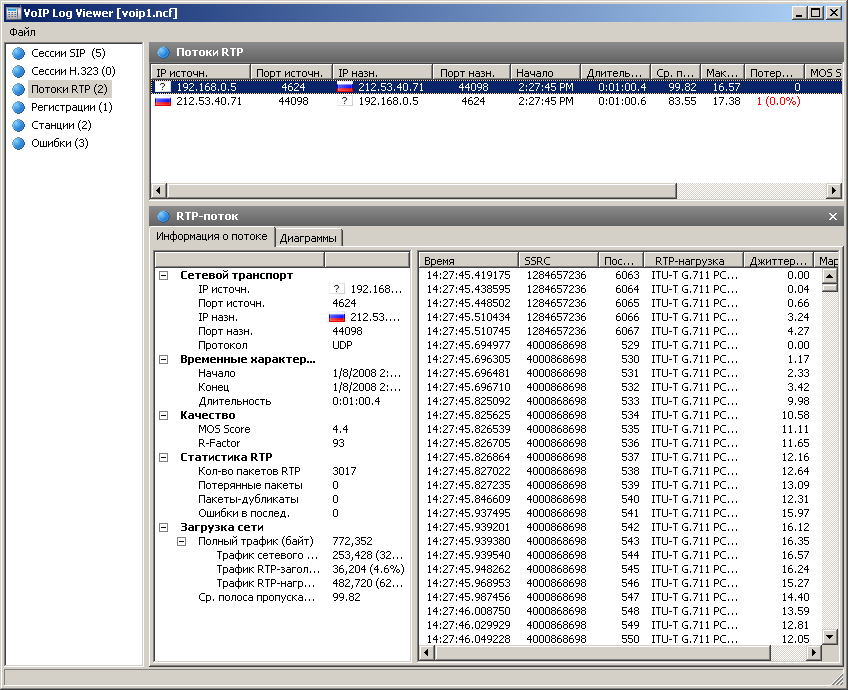Collapse the Полный трафик (байт) node
The height and width of the screenshot is (690, 848).
(182, 541)
